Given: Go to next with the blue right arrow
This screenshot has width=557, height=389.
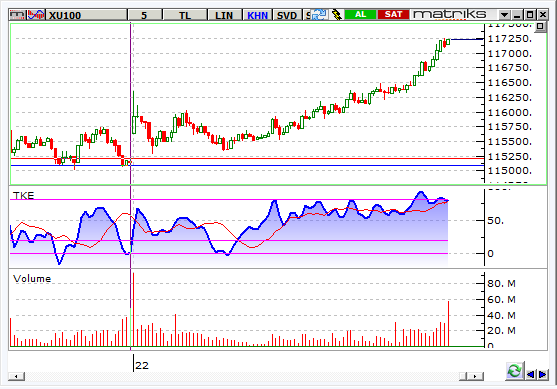Looking at the screenshot, I should click(x=542, y=374).
